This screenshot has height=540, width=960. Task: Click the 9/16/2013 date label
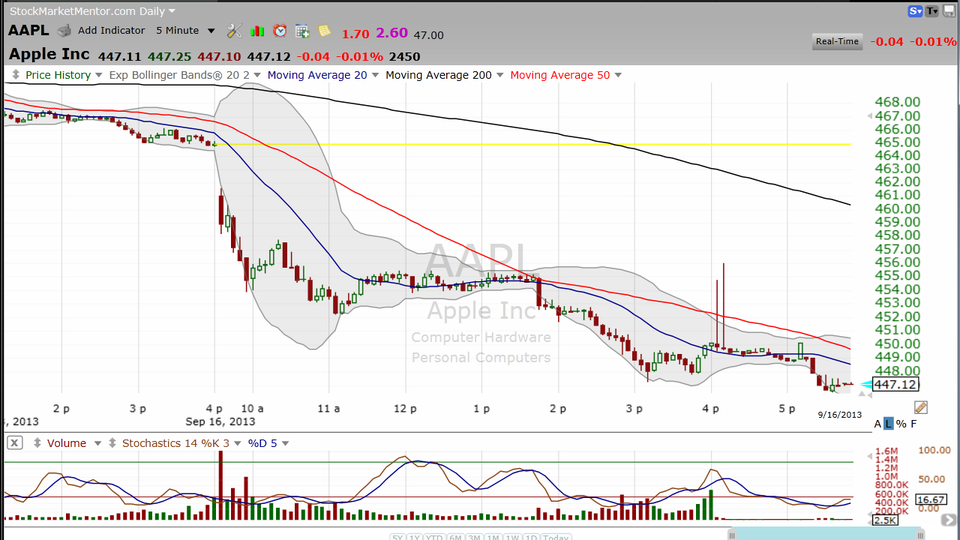click(x=839, y=414)
